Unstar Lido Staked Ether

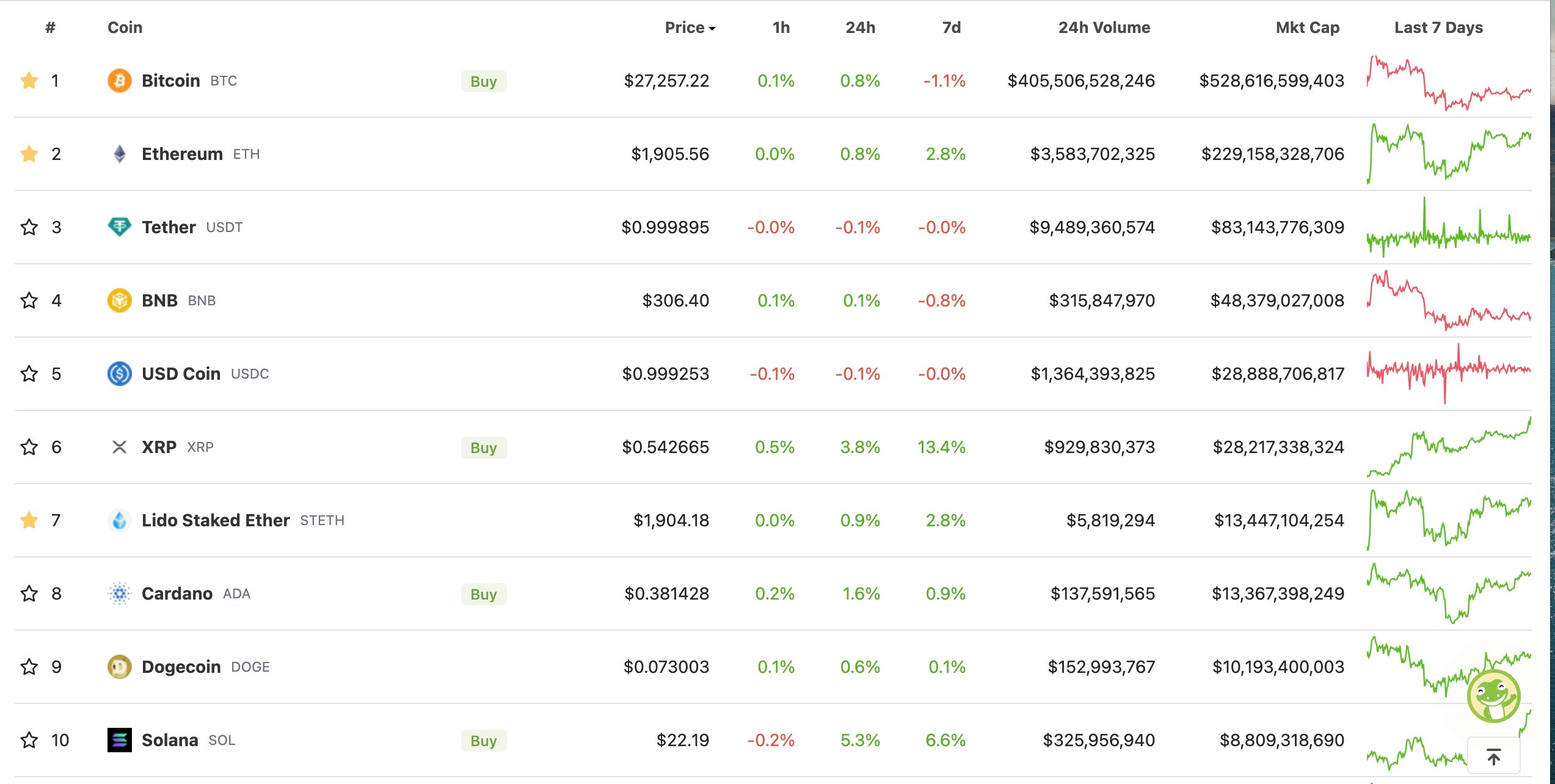[x=29, y=520]
